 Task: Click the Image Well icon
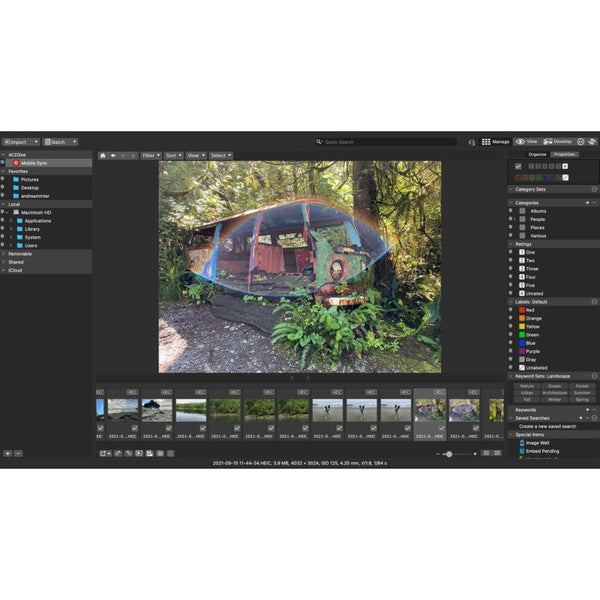tap(522, 443)
